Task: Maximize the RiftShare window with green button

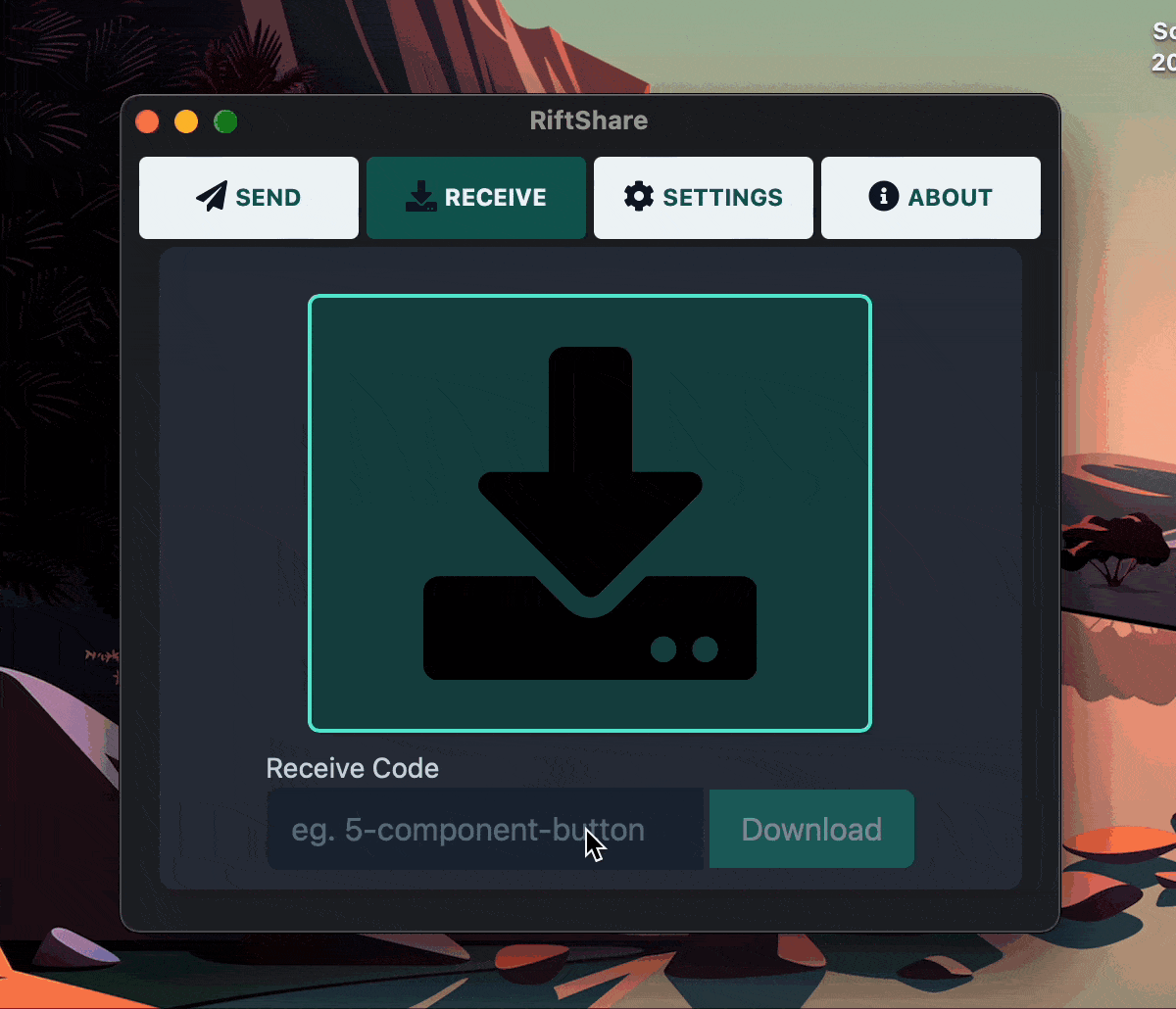Action: point(225,121)
